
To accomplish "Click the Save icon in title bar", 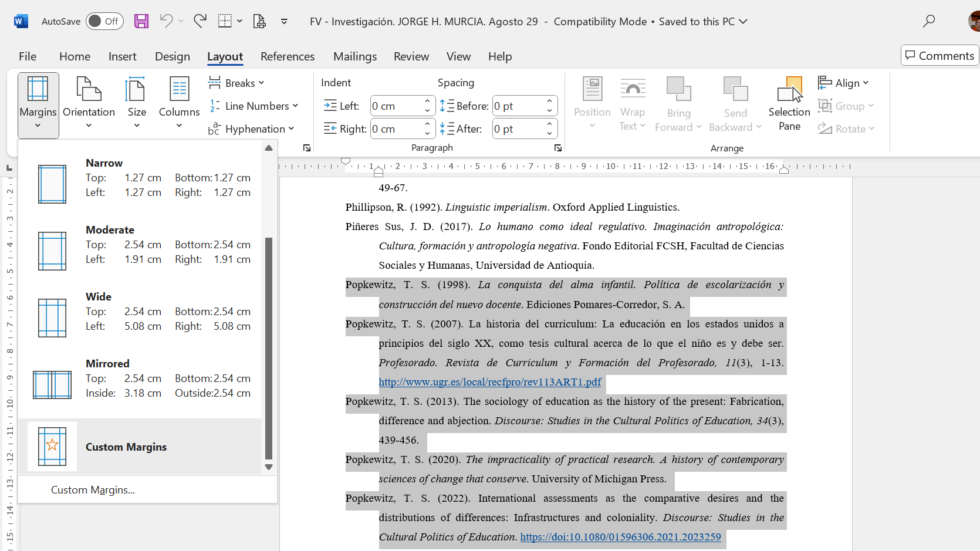I will pyautogui.click(x=141, y=21).
